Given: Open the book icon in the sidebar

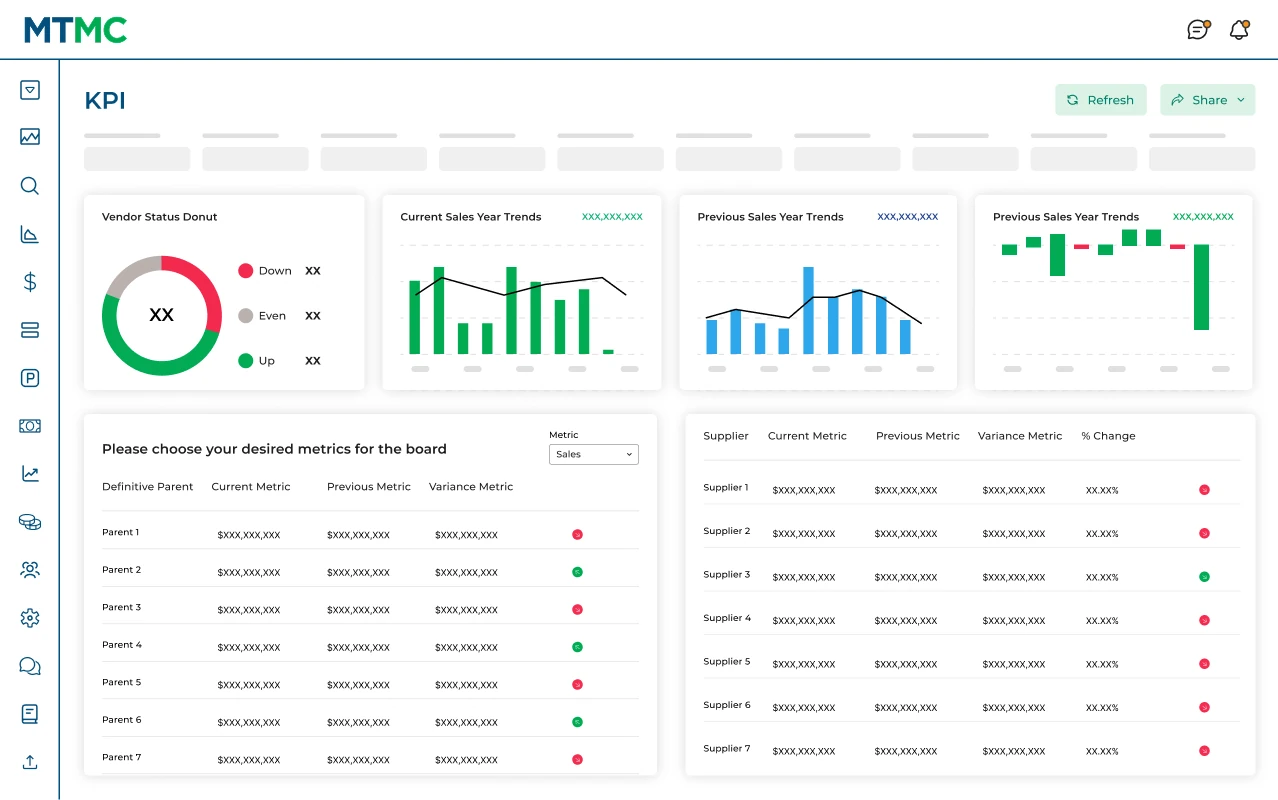Looking at the screenshot, I should point(30,714).
